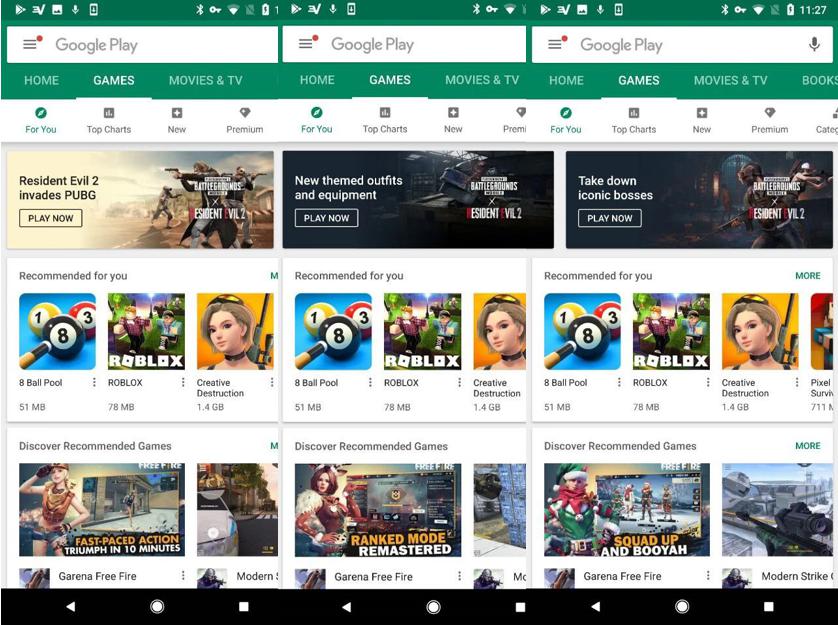
Task: Open Premium section in left screen
Action: [x=245, y=121]
